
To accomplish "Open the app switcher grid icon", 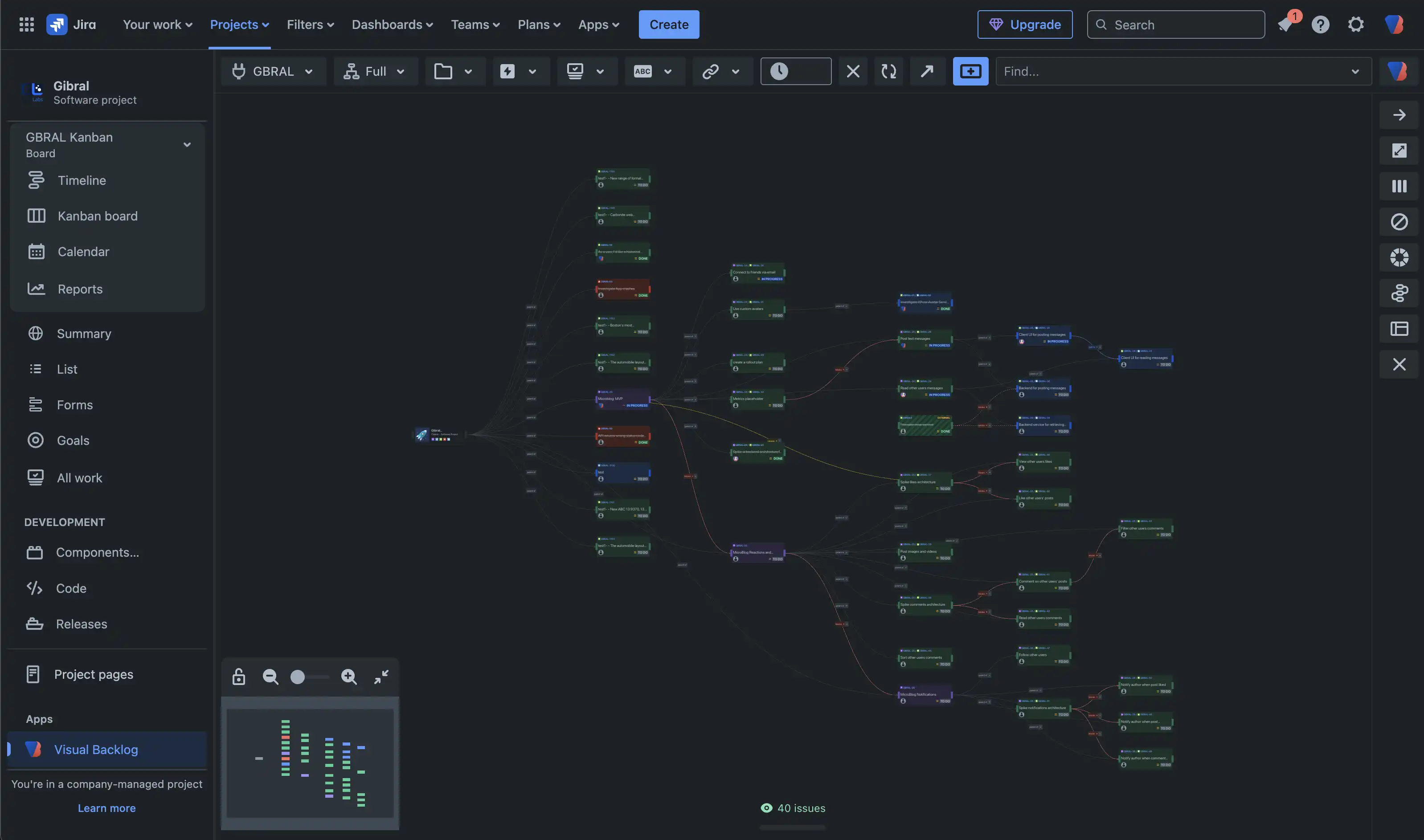I will [x=27, y=24].
